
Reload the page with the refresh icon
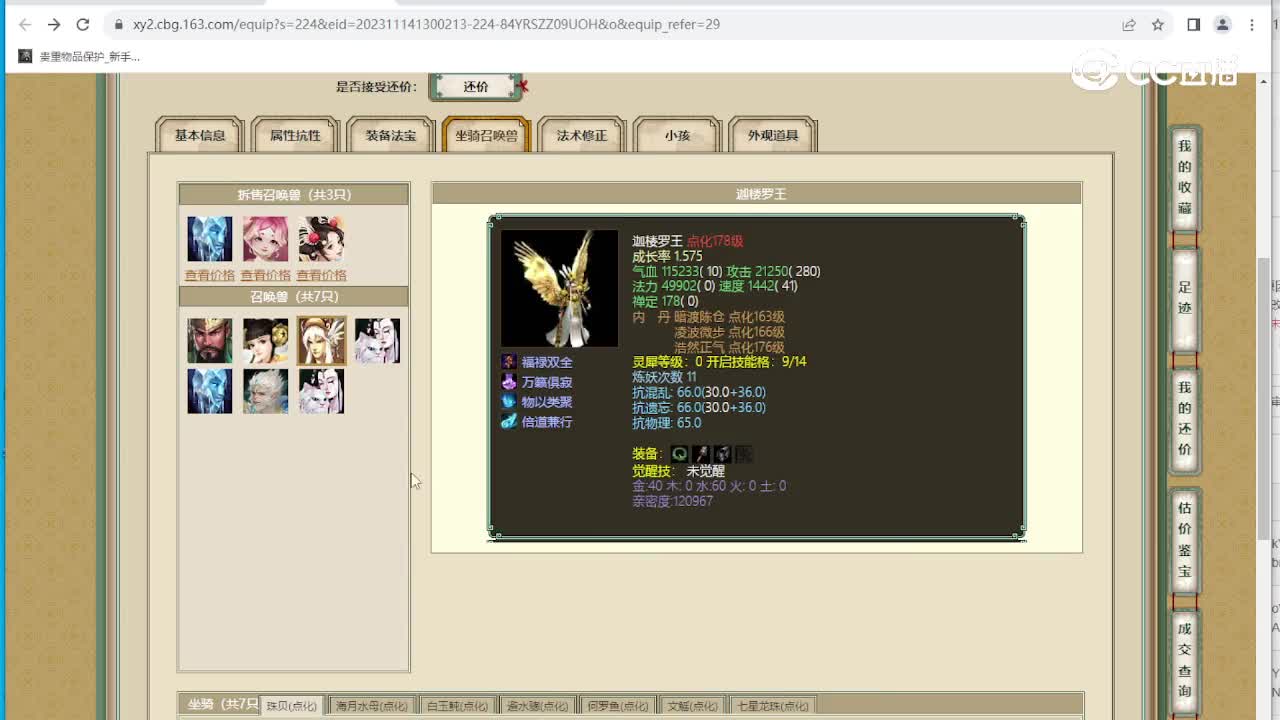(x=83, y=24)
